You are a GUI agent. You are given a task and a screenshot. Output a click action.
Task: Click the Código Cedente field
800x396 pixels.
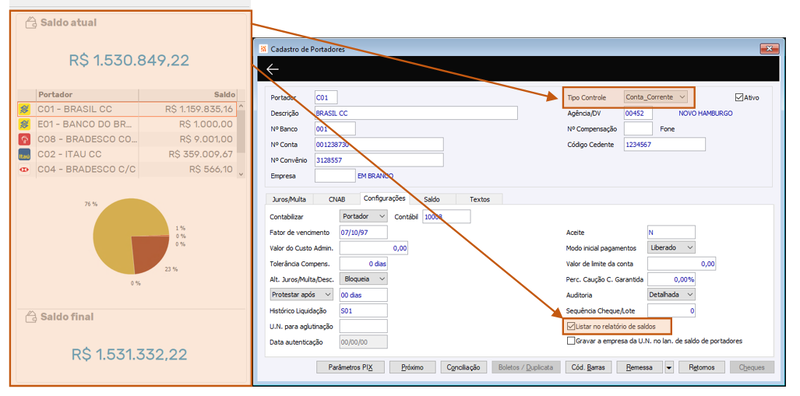tap(664, 144)
